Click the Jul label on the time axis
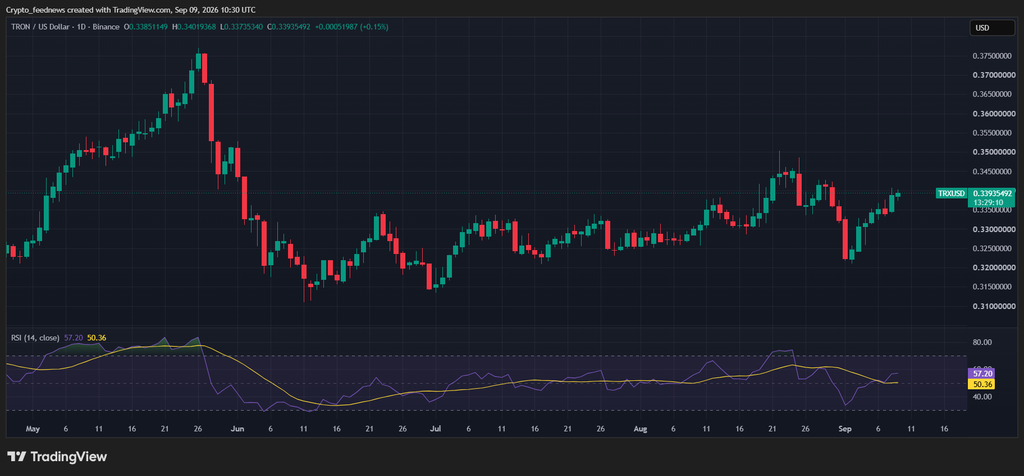This screenshot has height=476, width=1024. tap(436, 430)
